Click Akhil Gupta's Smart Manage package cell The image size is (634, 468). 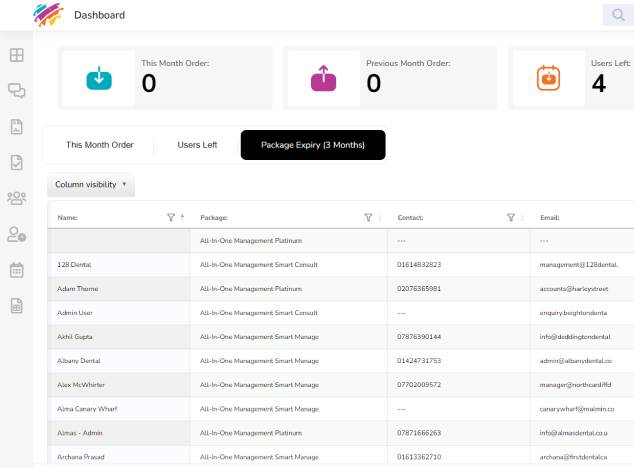tap(259, 337)
